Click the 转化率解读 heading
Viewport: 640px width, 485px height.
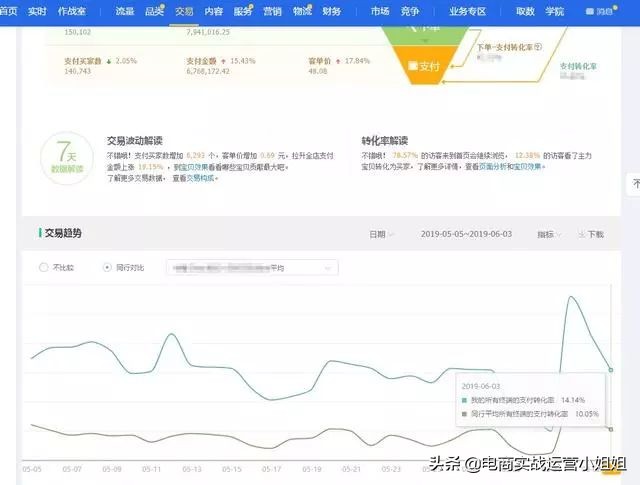pyautogui.click(x=384, y=141)
